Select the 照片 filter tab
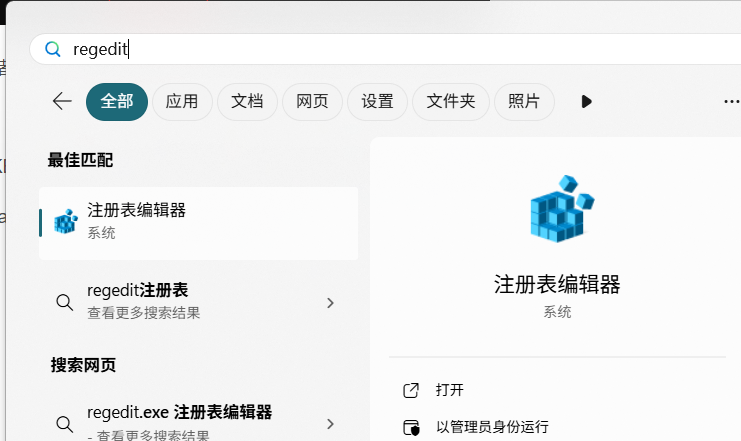The width and height of the screenshot is (741, 441). pos(524,102)
